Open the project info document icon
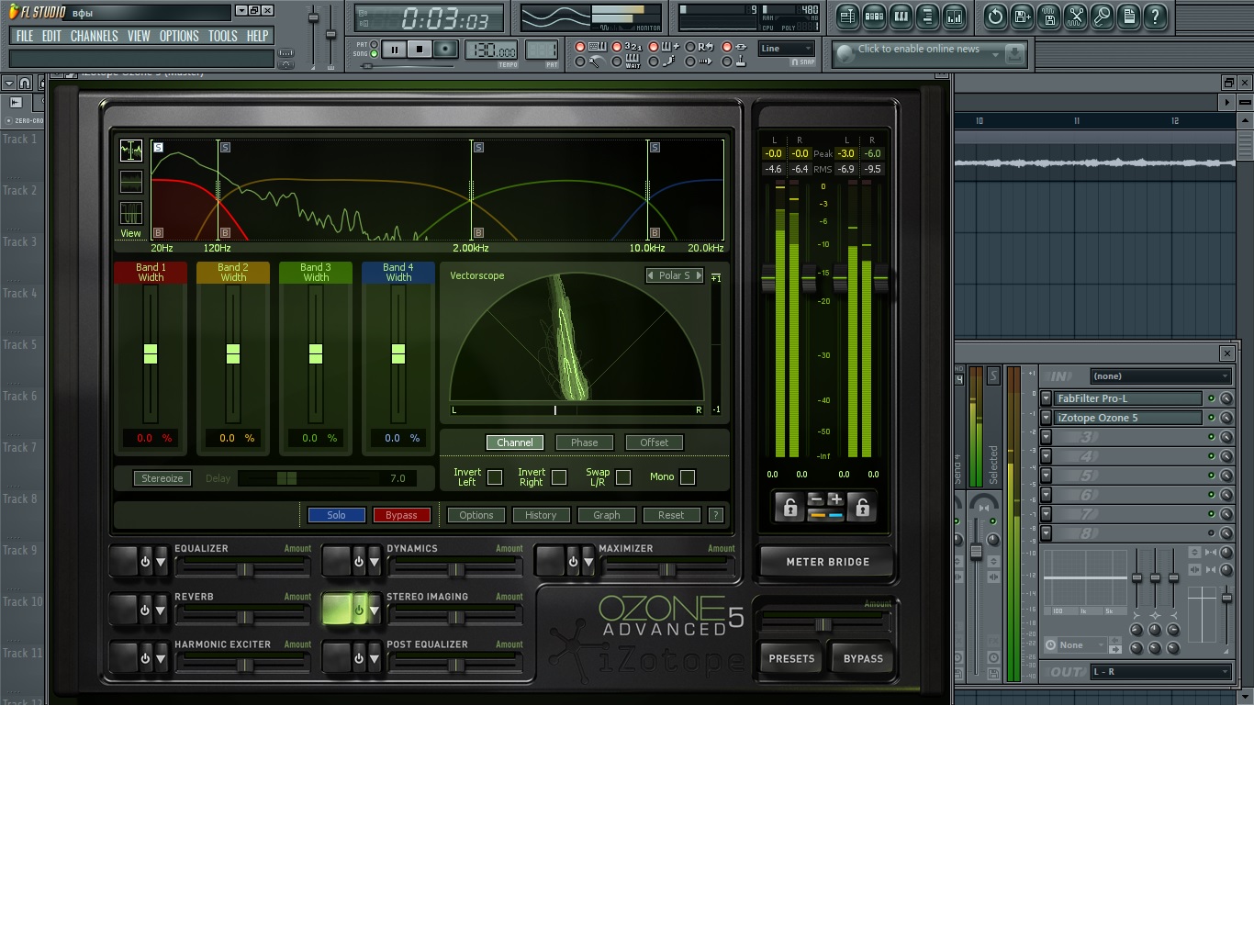The image size is (1254, 952). pos(1128,16)
